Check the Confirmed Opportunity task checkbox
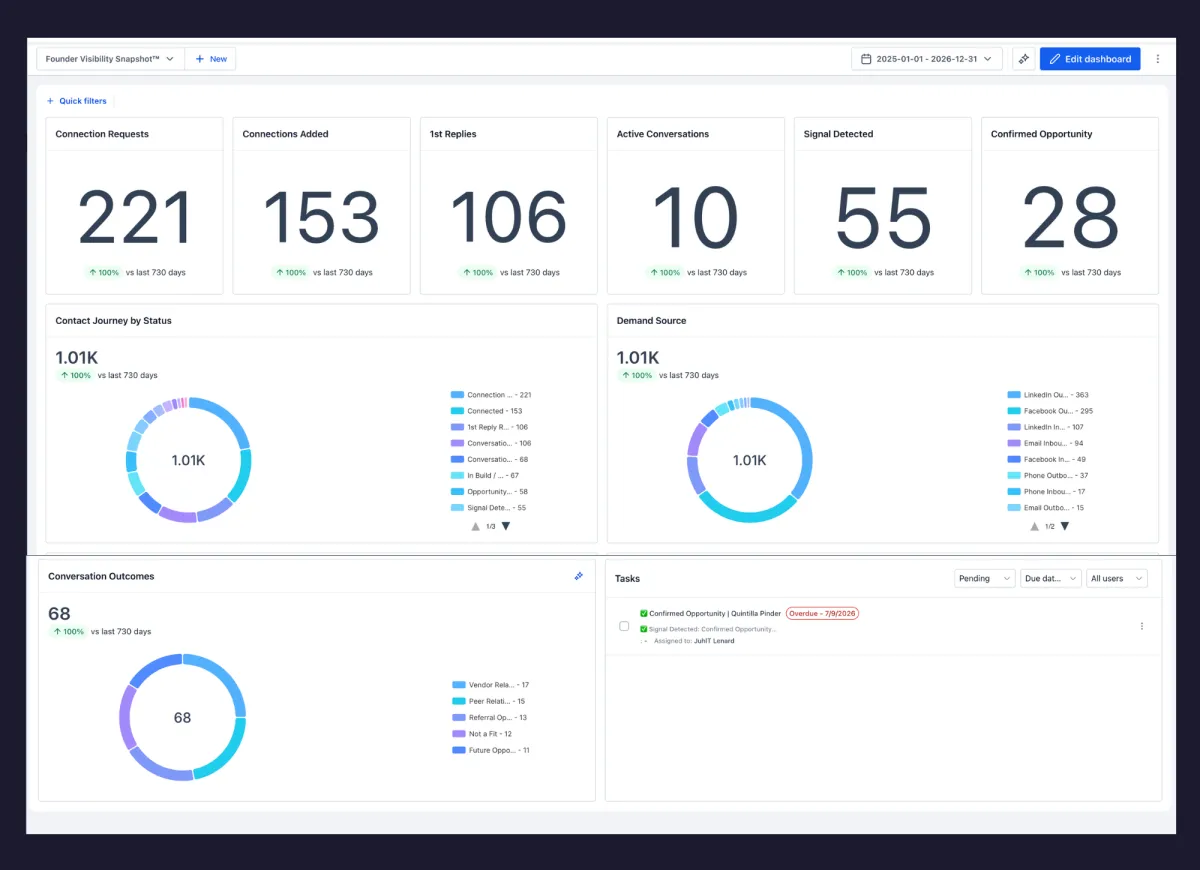The width and height of the screenshot is (1200, 870). pyautogui.click(x=624, y=626)
